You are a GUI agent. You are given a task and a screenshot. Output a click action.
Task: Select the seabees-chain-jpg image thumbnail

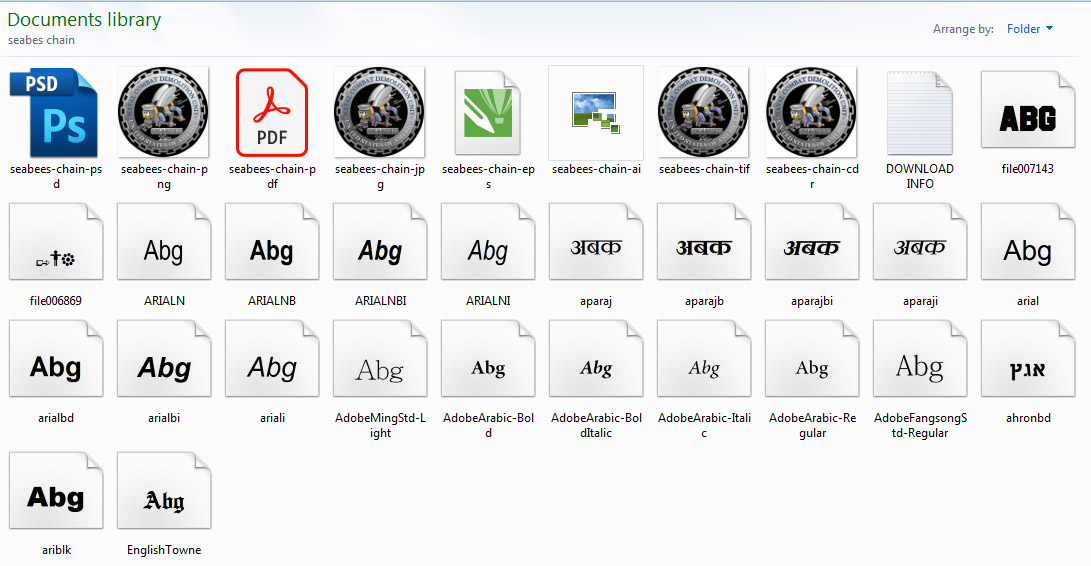[x=379, y=112]
